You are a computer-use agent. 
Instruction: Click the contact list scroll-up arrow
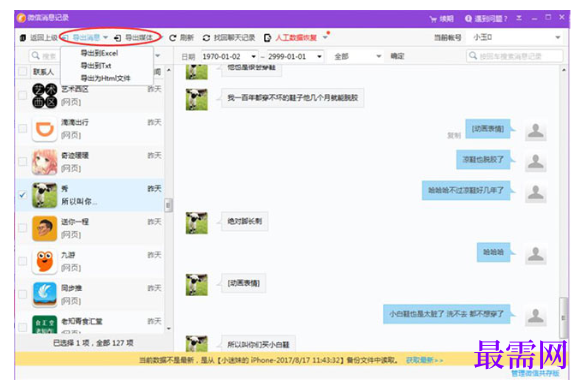click(x=169, y=70)
